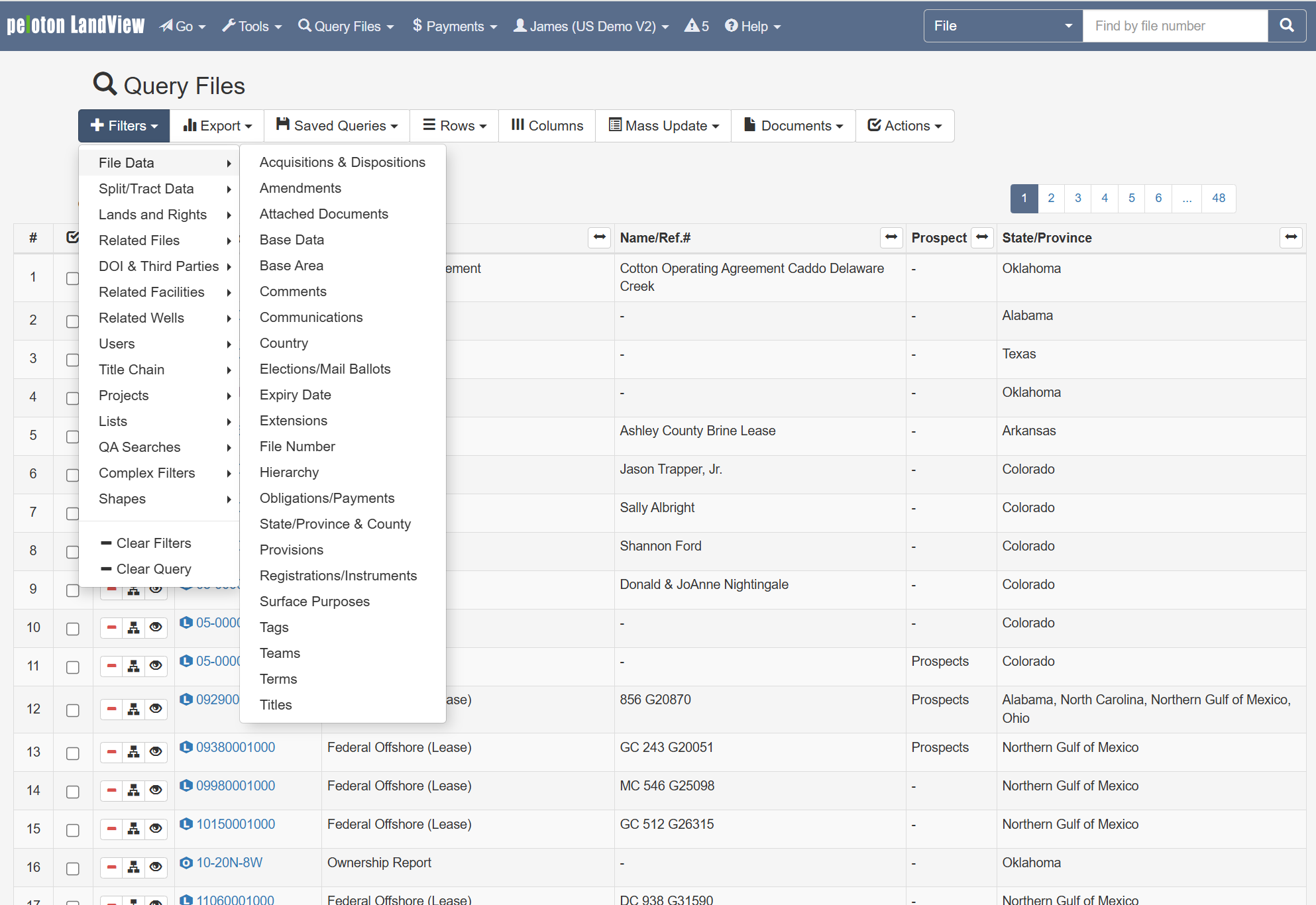Expand the Related Wells submenu
The image size is (1316, 905).
tap(141, 317)
